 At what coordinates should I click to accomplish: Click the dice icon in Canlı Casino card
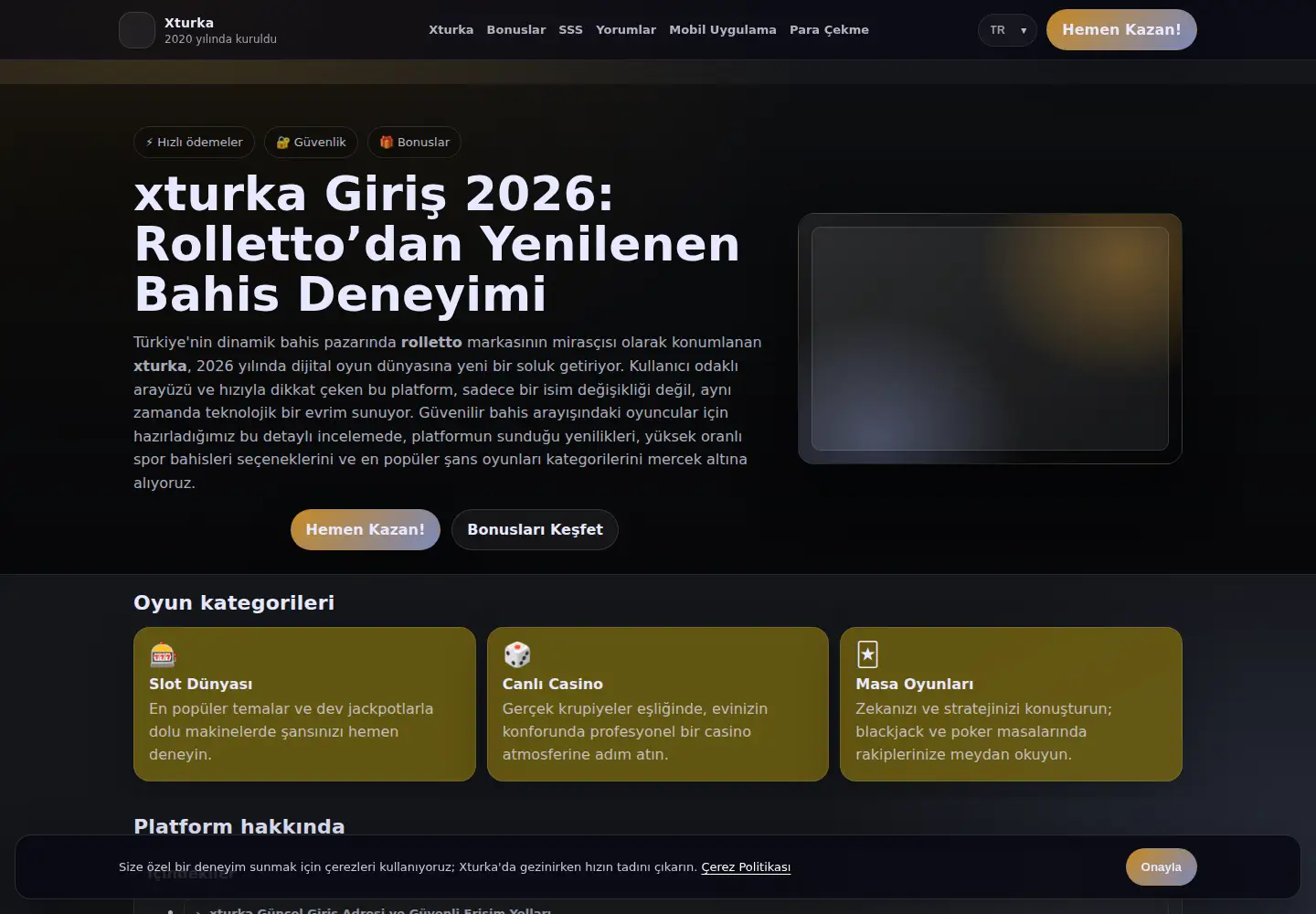click(517, 654)
